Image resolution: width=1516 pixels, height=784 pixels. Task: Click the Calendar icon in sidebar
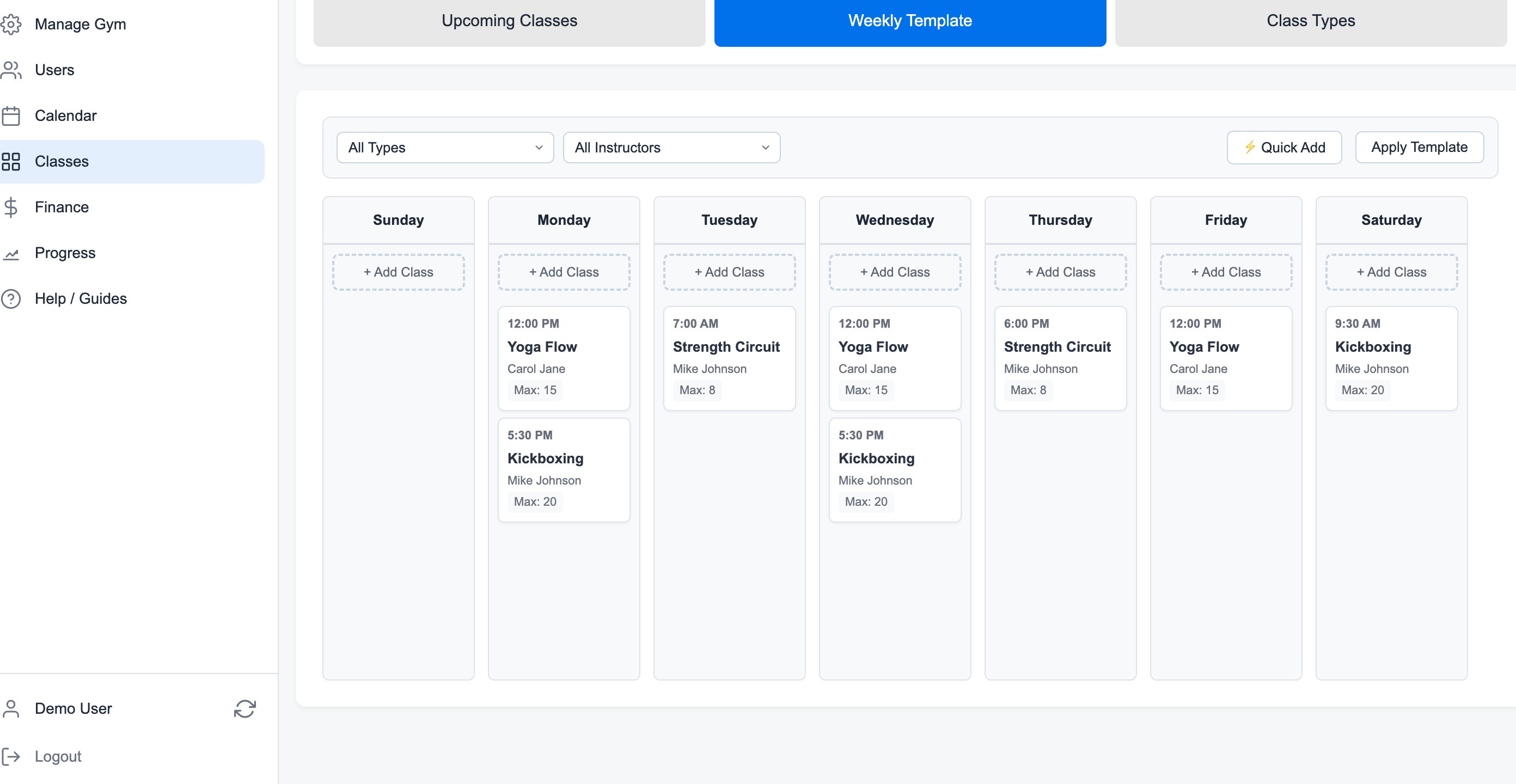point(10,115)
